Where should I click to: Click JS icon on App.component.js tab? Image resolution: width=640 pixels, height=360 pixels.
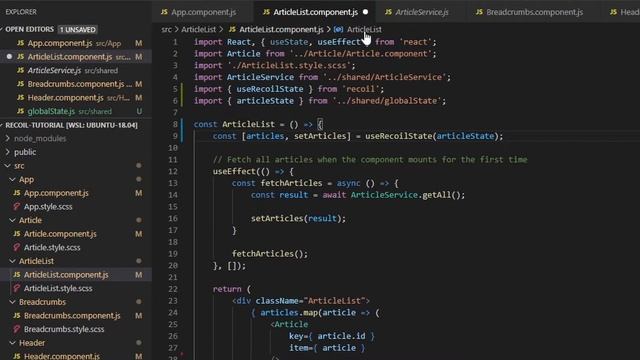click(164, 12)
